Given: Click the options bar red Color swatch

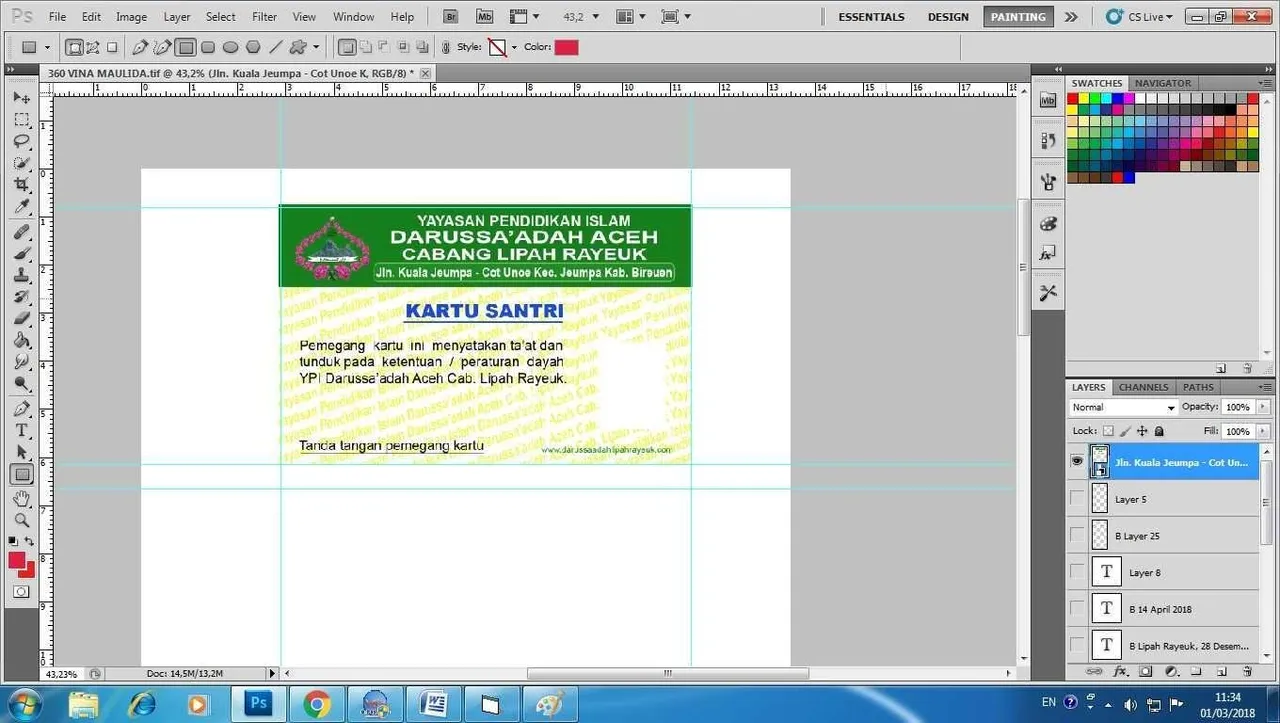Looking at the screenshot, I should [566, 47].
